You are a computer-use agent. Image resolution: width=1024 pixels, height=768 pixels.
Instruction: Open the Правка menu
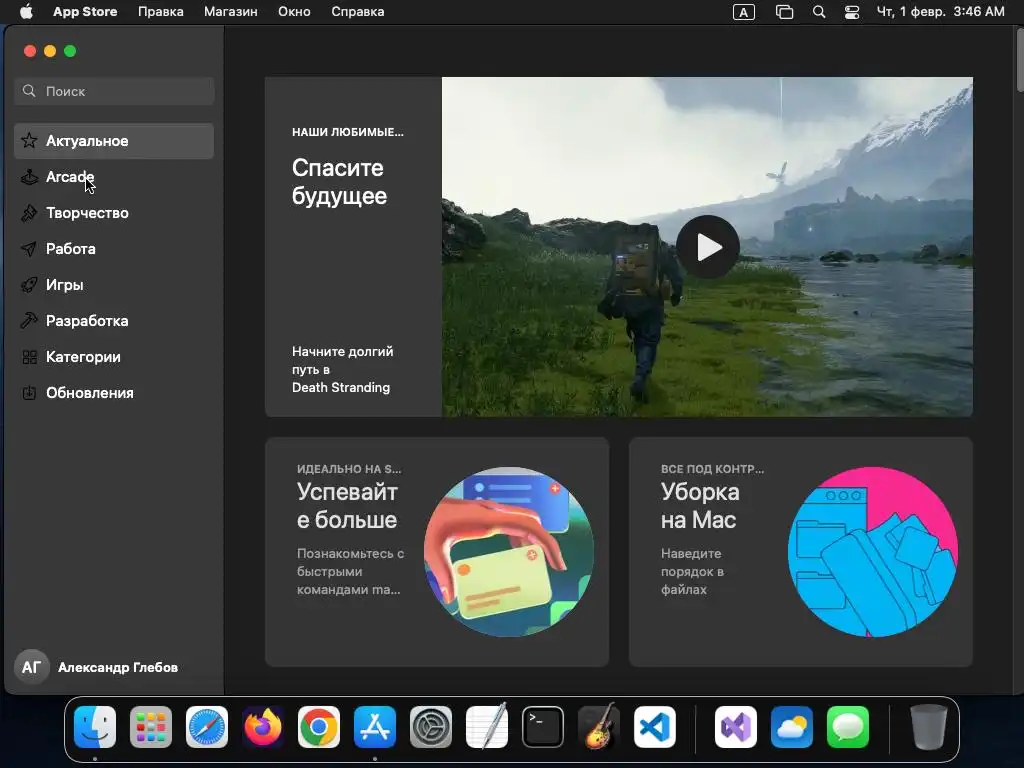(x=161, y=12)
